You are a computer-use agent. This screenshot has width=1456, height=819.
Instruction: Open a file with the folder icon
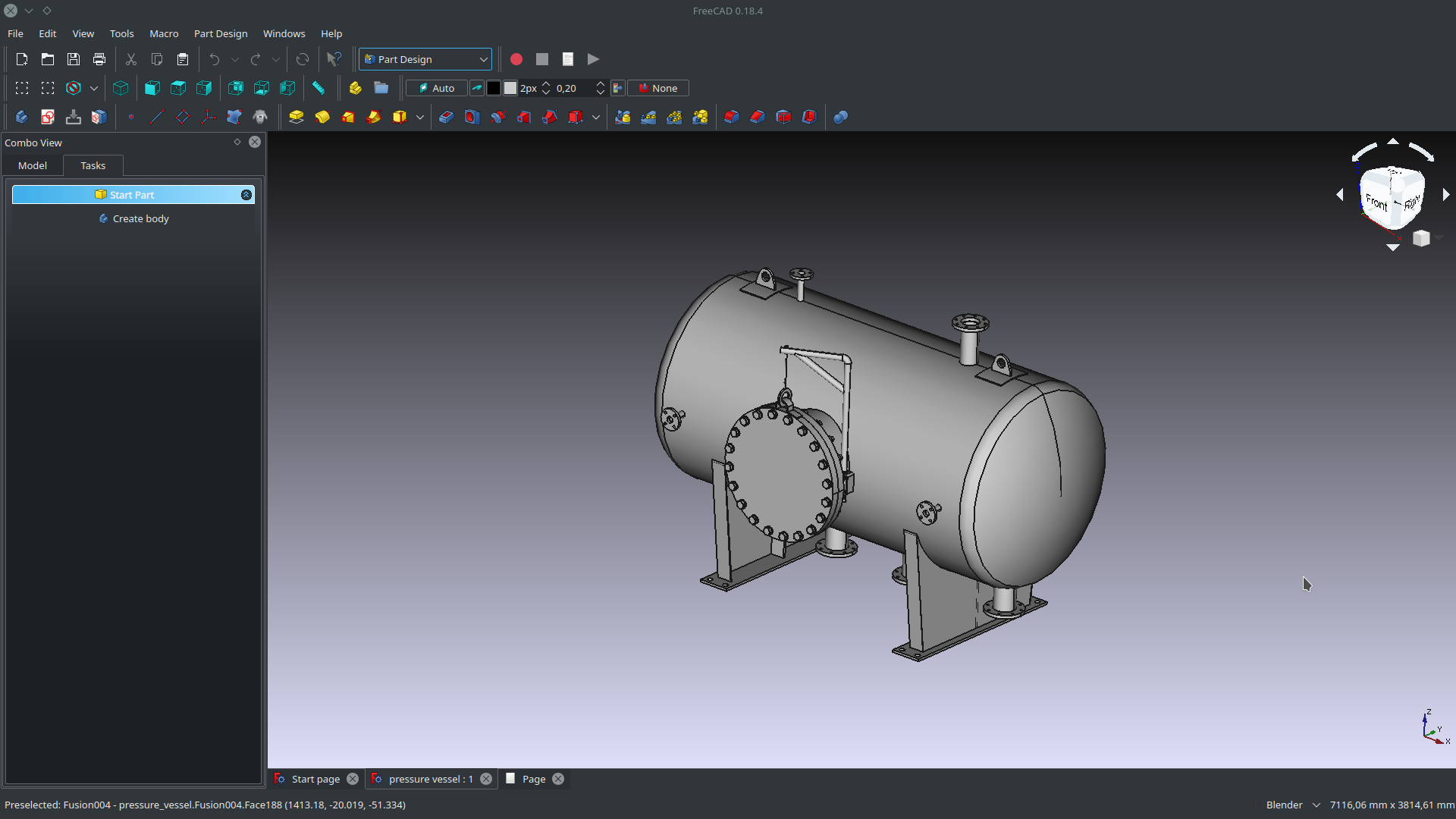pos(48,59)
